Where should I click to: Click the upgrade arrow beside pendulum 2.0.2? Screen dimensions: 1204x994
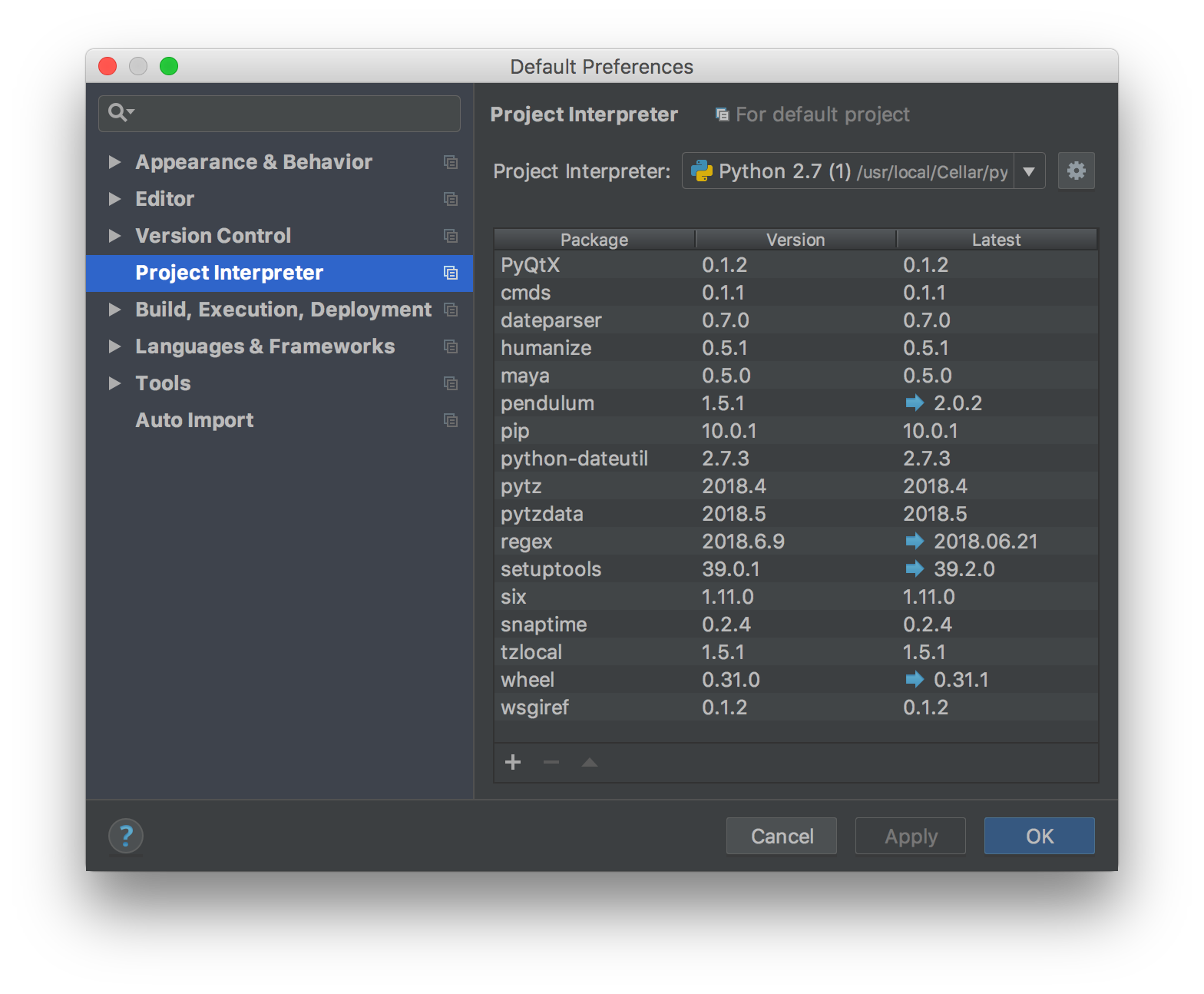(914, 403)
